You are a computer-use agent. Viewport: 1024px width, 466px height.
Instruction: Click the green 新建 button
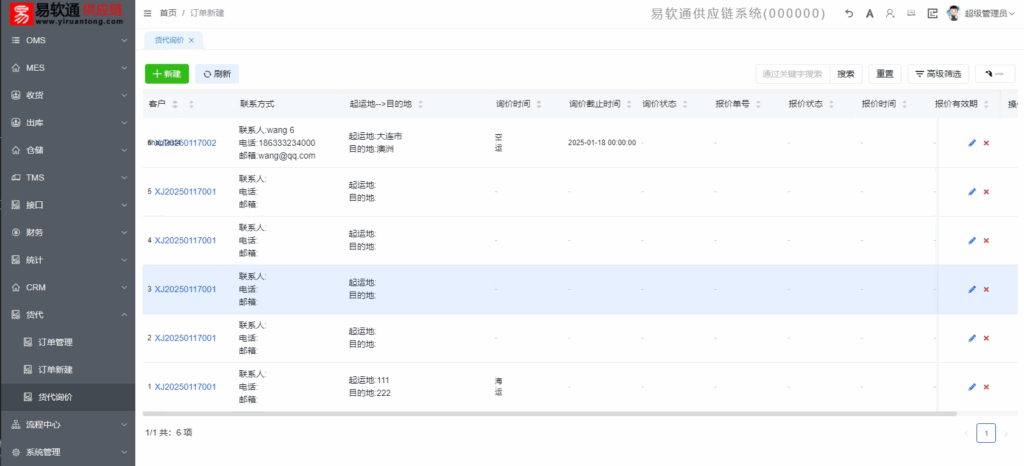click(x=167, y=74)
